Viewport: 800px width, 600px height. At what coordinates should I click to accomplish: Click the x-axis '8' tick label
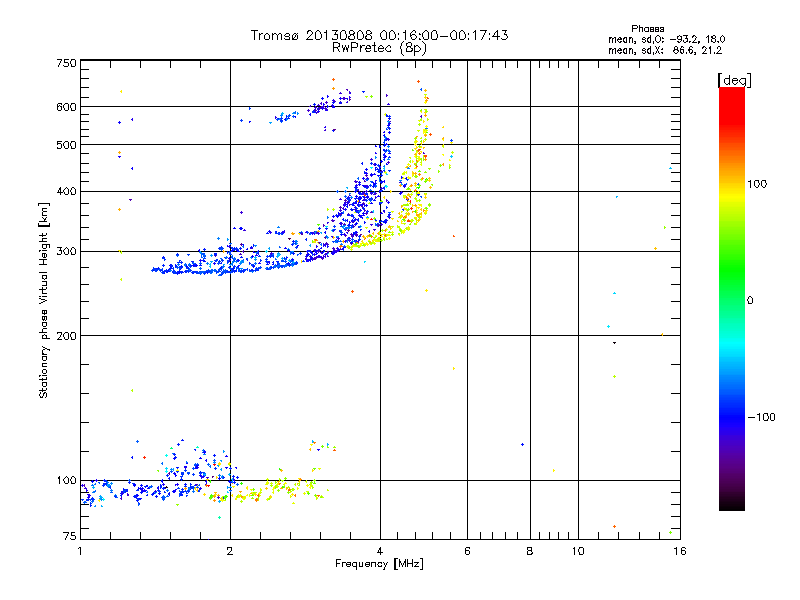530,551
